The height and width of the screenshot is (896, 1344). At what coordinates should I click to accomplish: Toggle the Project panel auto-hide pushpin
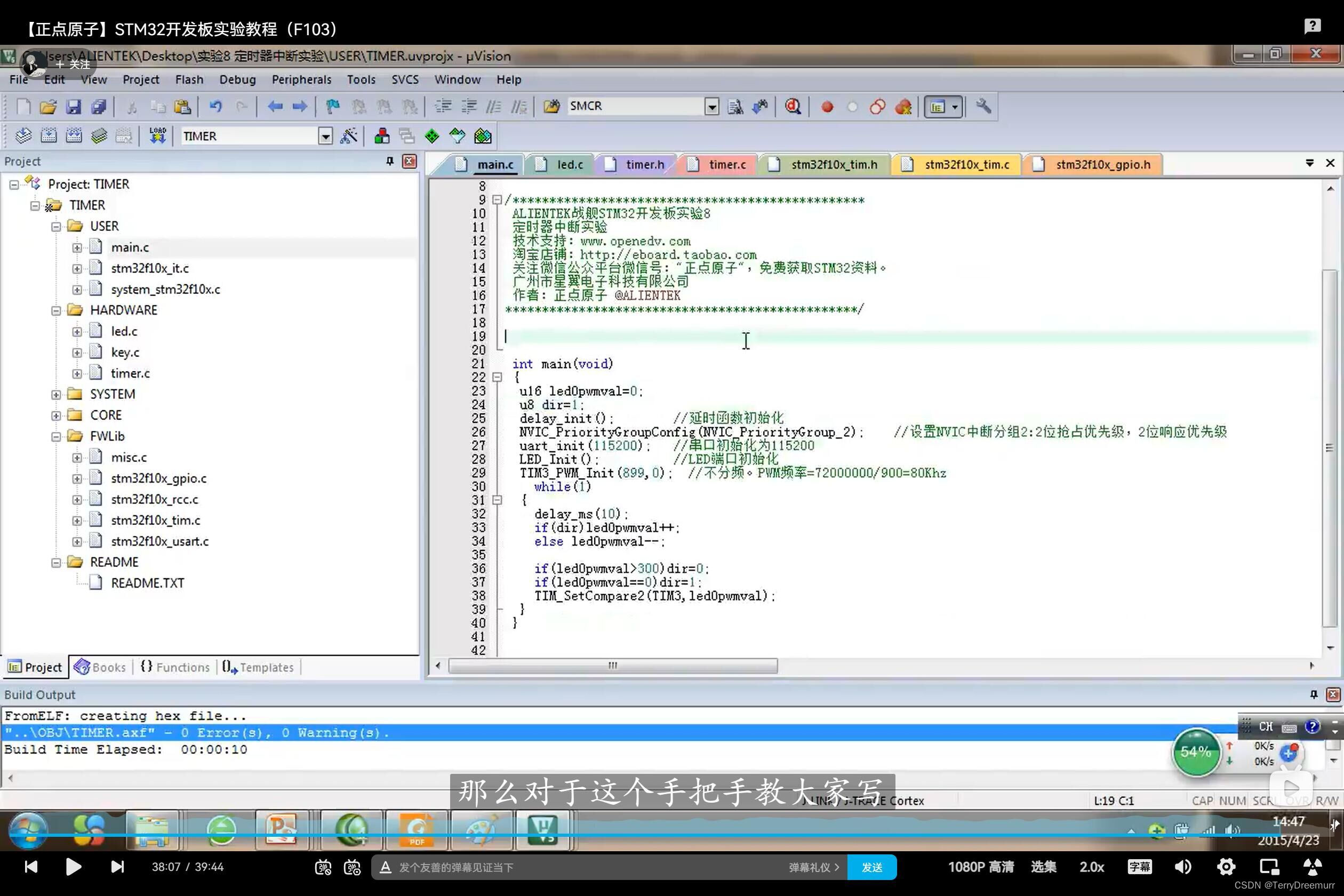[x=389, y=162]
